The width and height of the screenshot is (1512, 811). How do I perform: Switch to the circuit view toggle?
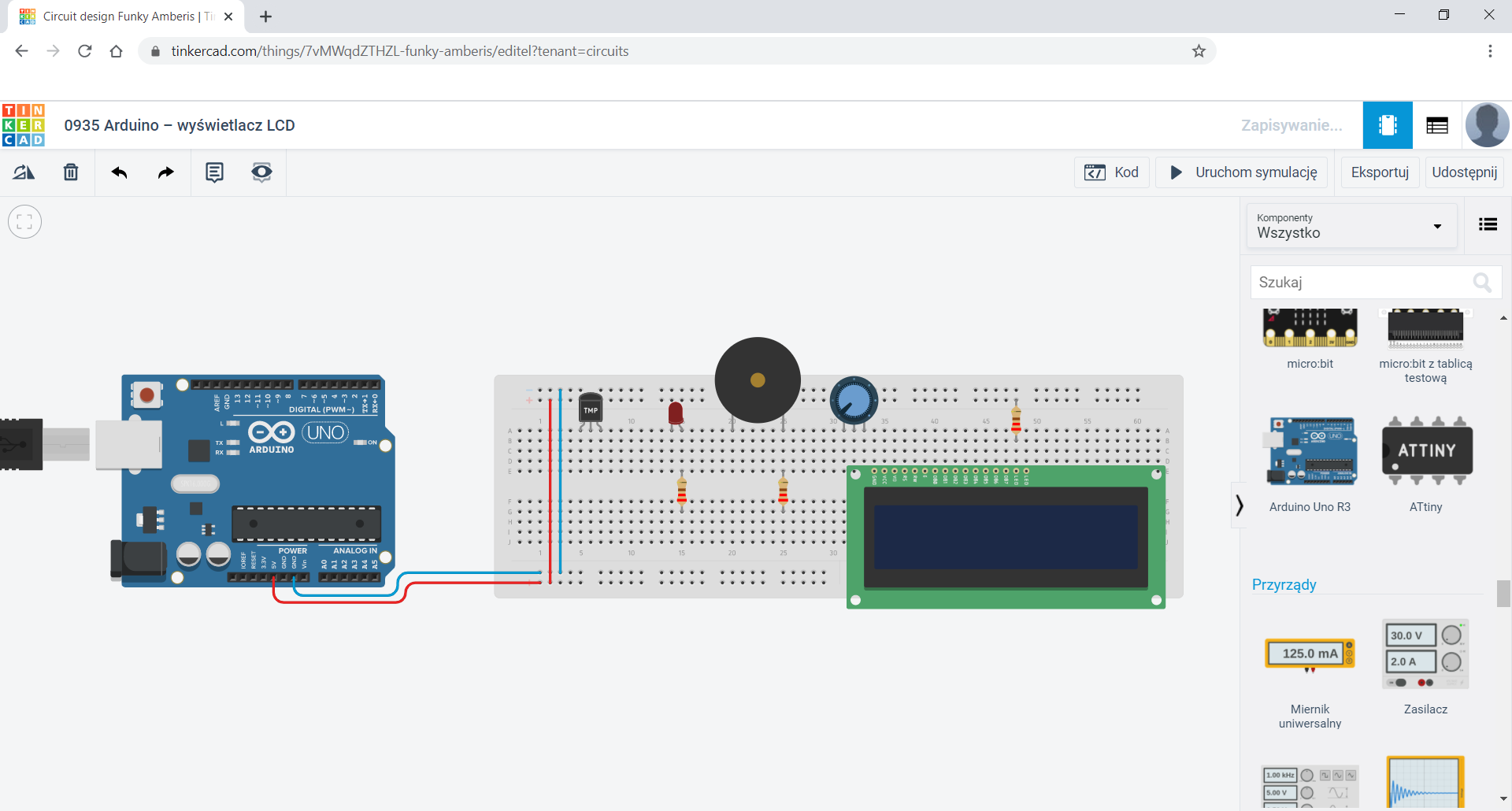(1388, 124)
